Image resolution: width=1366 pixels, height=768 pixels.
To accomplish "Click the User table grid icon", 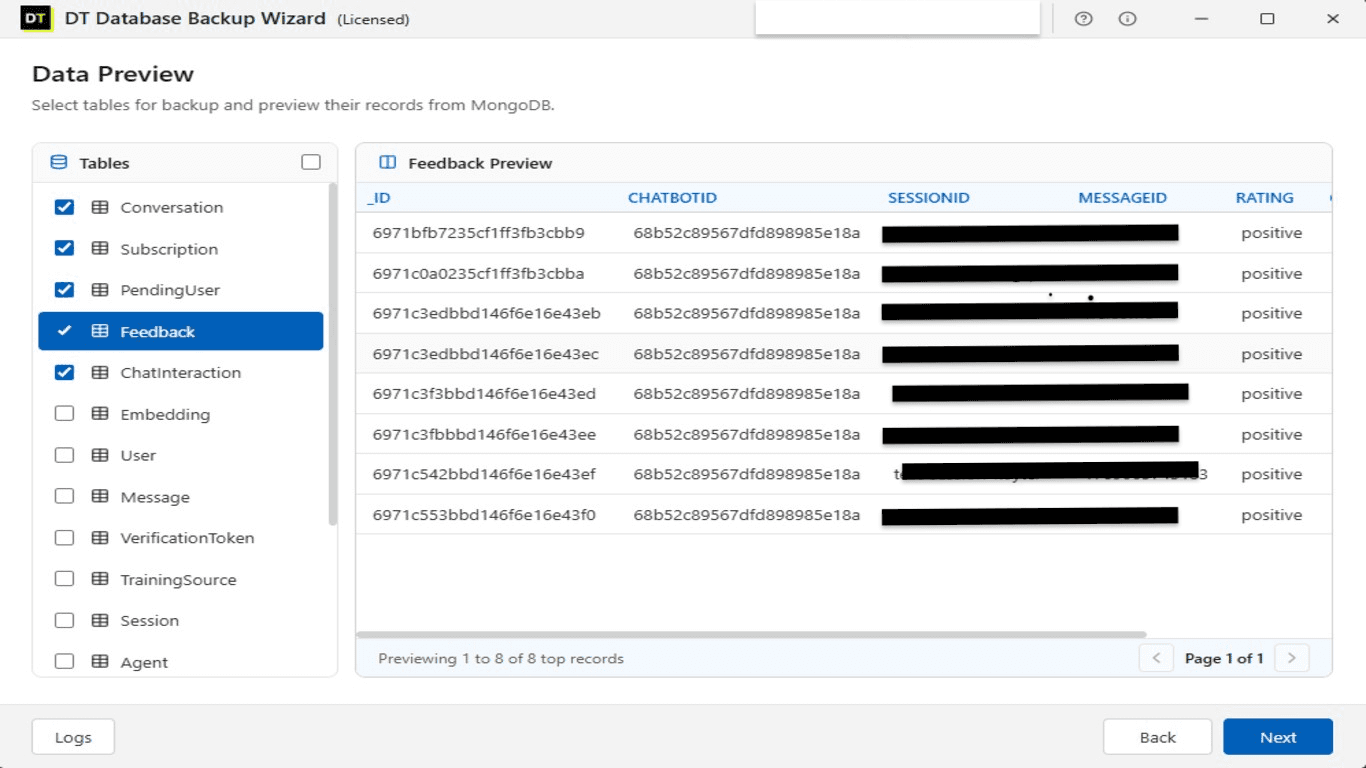I will click(x=100, y=456).
